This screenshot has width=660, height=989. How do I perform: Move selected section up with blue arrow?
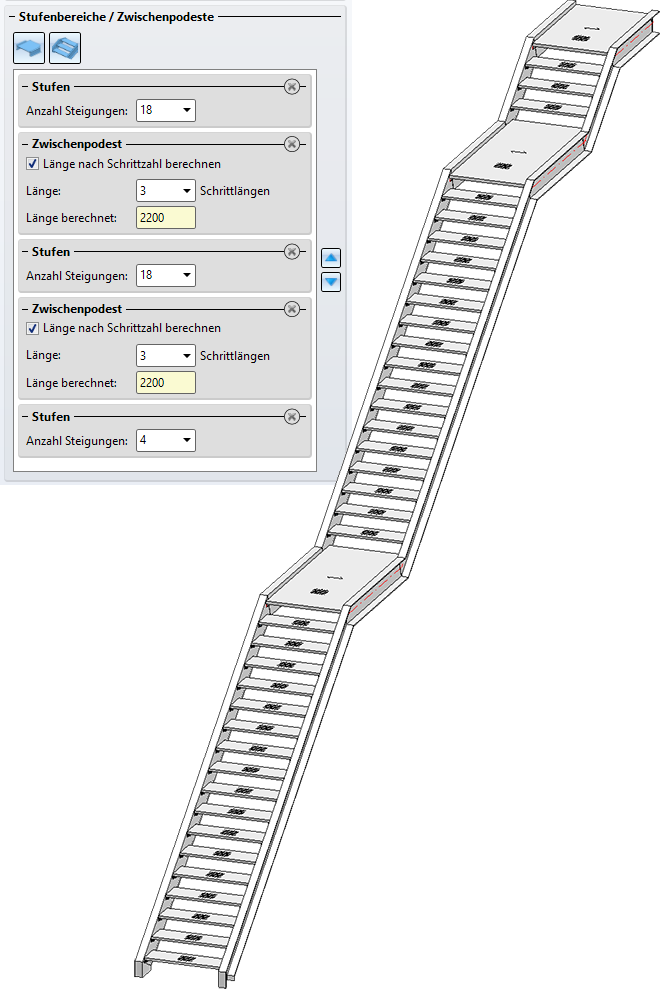(331, 257)
